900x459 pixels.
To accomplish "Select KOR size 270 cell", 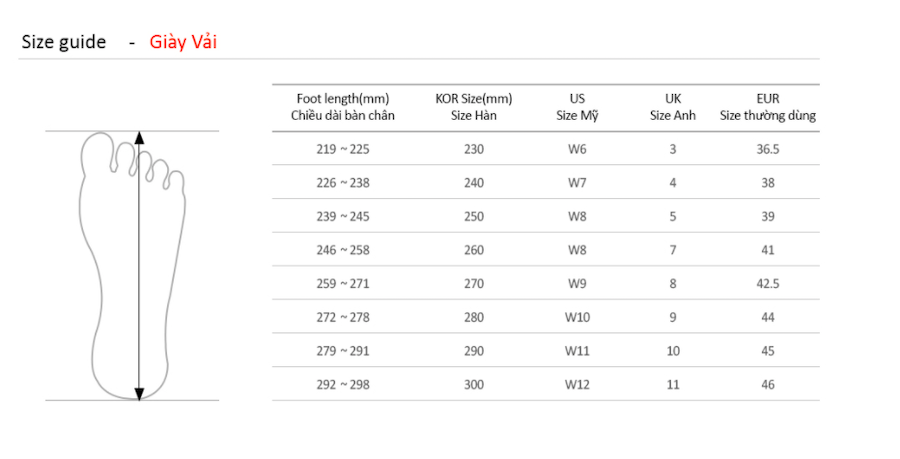I will click(x=474, y=284).
